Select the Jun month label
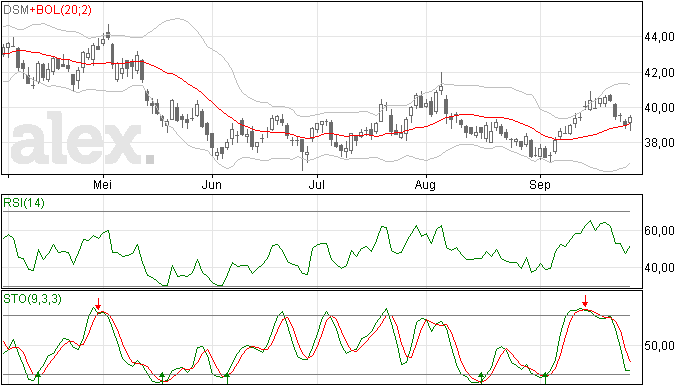The image size is (690, 387). pyautogui.click(x=212, y=184)
